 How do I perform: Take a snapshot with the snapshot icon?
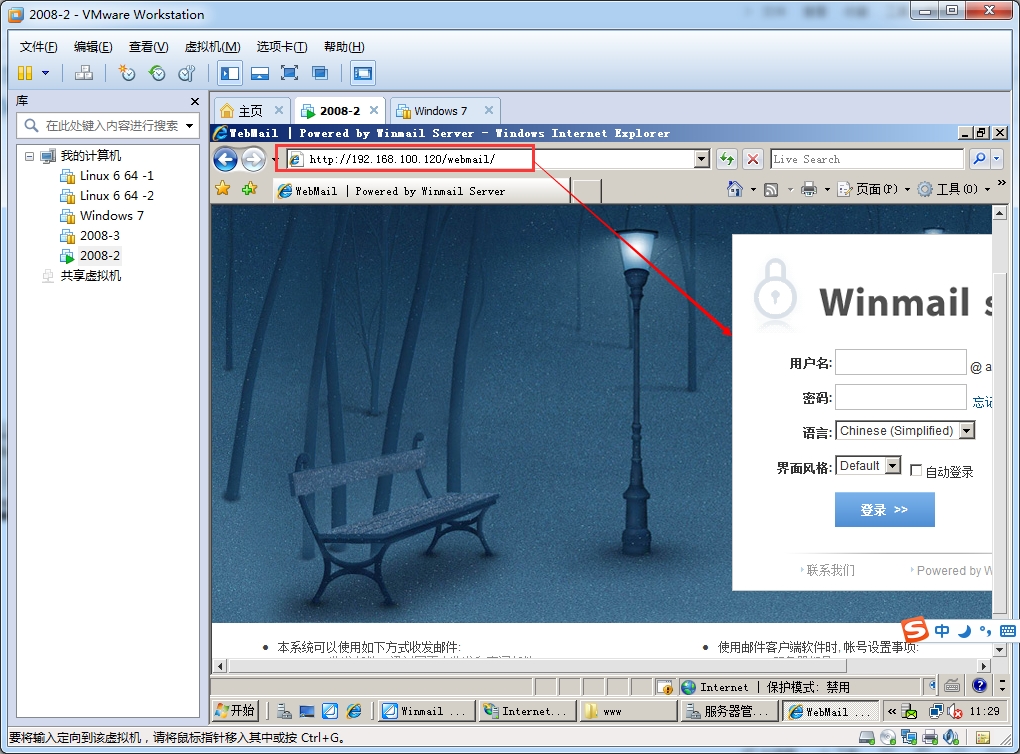click(x=127, y=73)
